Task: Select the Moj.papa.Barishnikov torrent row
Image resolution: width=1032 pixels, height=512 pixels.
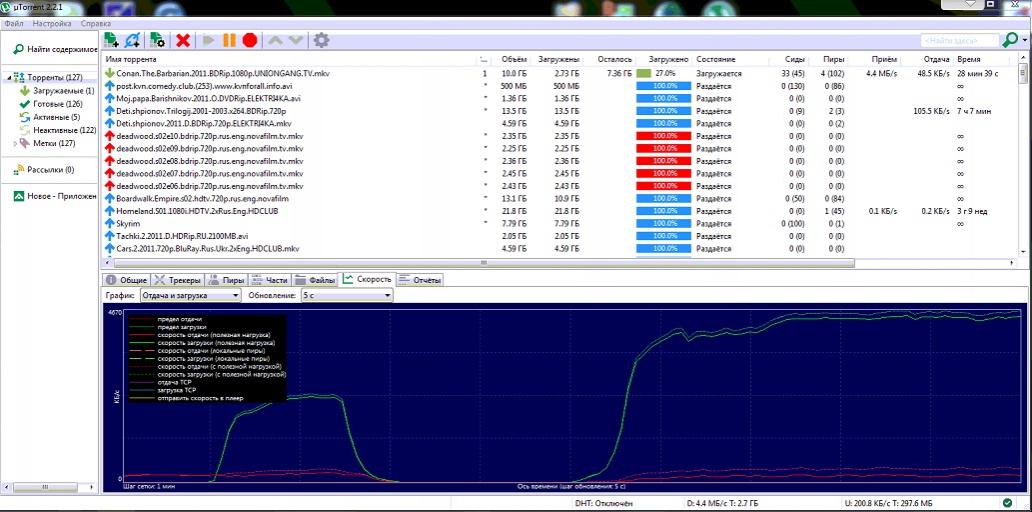Action: tap(561, 99)
